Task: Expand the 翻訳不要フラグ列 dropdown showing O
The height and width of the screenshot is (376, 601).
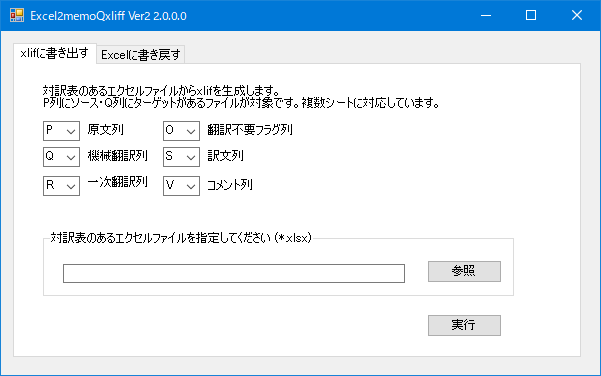Action: (x=181, y=131)
